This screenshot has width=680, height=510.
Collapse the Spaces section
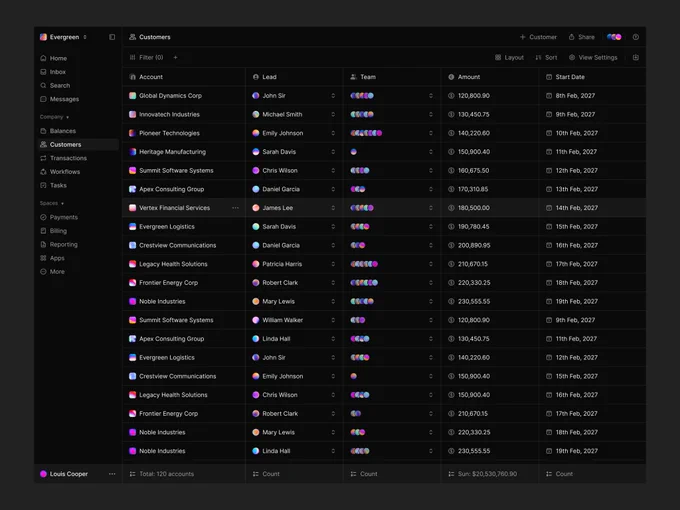52,203
